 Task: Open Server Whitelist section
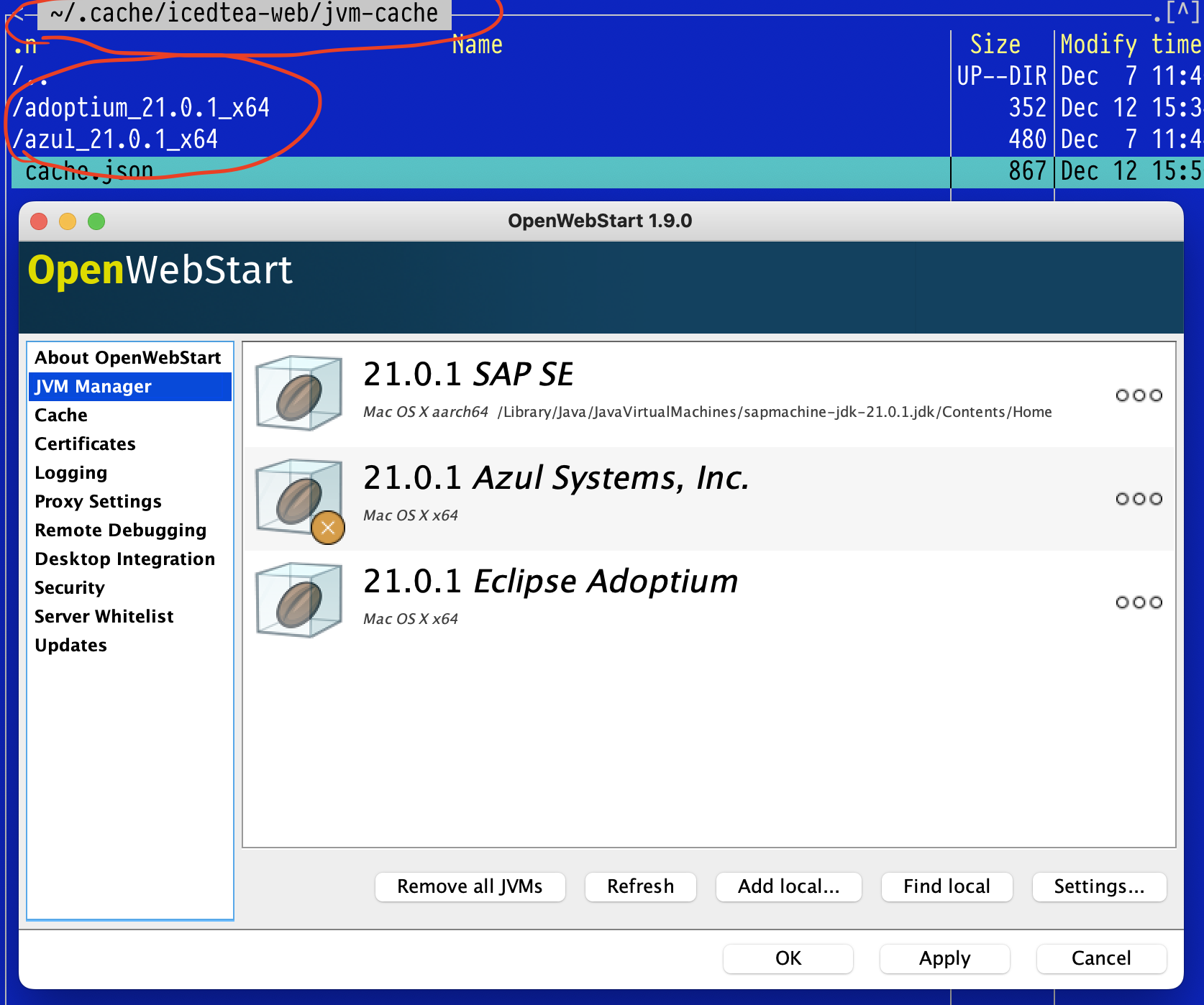pos(129,617)
